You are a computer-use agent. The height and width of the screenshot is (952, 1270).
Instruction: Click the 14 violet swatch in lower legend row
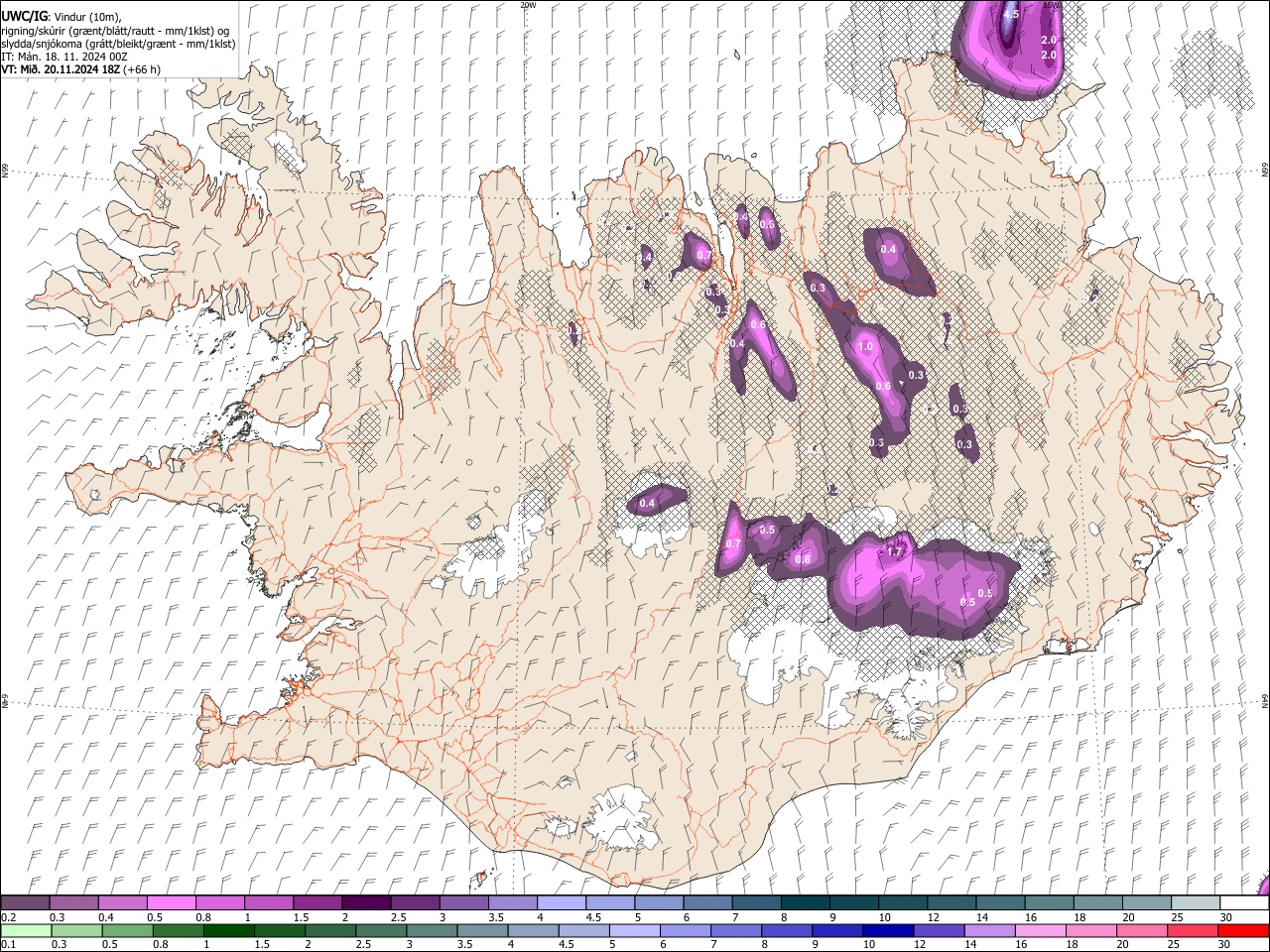(x=989, y=930)
